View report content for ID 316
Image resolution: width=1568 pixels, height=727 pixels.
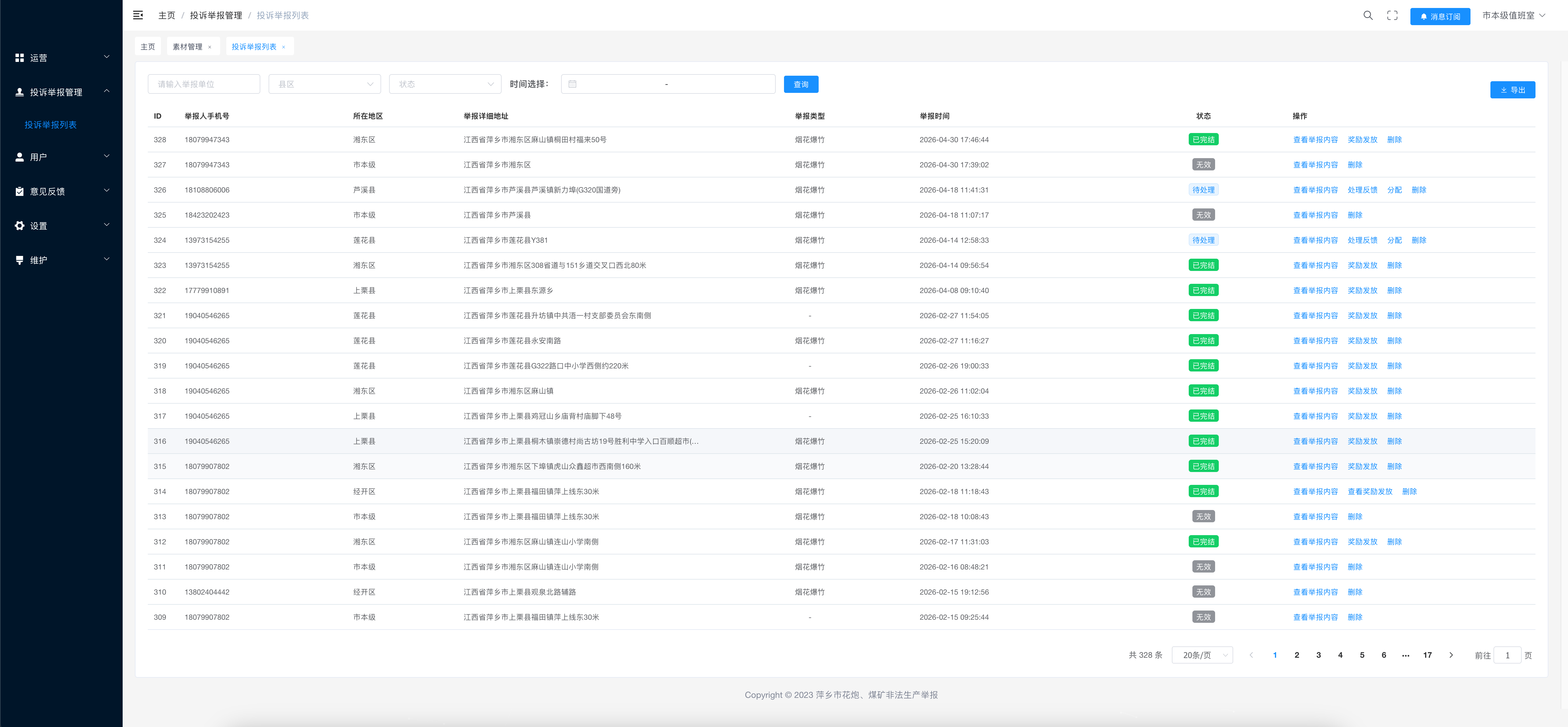1315,441
